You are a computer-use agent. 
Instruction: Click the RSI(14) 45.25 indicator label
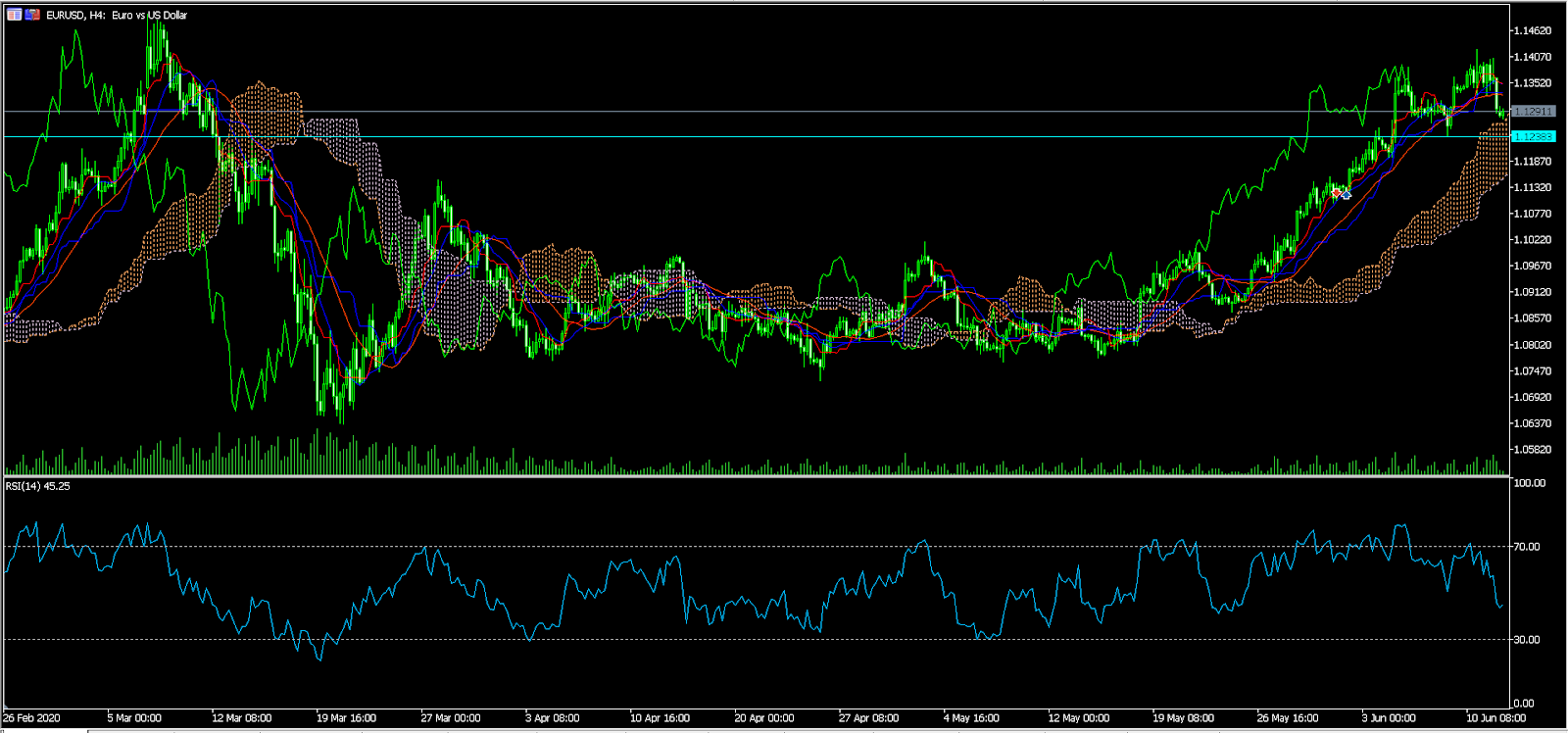pyautogui.click(x=38, y=486)
